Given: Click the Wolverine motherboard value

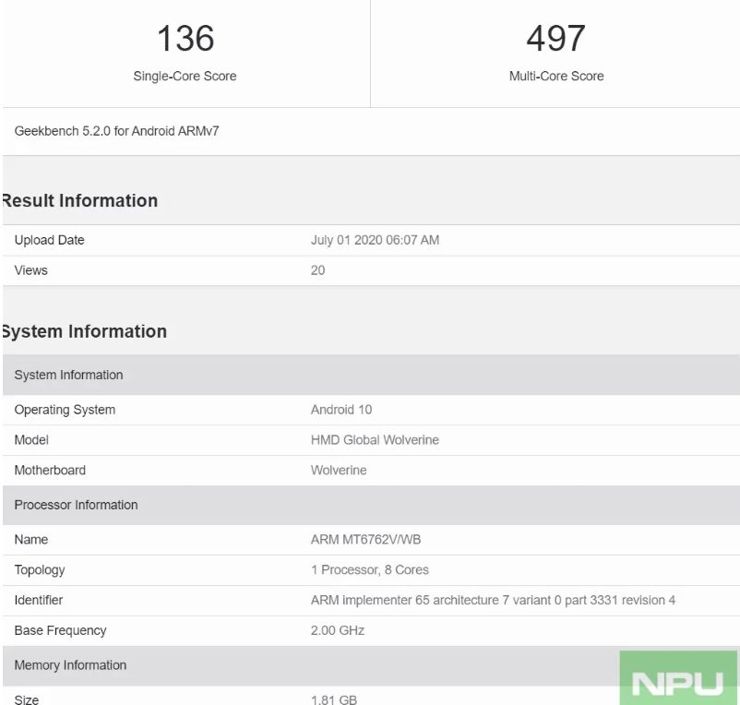Looking at the screenshot, I should click(x=339, y=470).
